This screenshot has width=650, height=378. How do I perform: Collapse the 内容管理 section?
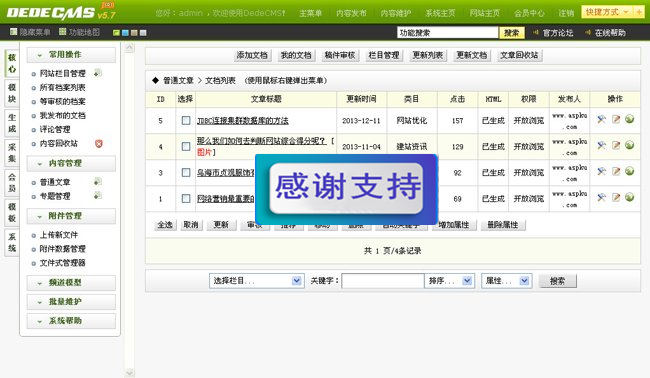point(71,163)
